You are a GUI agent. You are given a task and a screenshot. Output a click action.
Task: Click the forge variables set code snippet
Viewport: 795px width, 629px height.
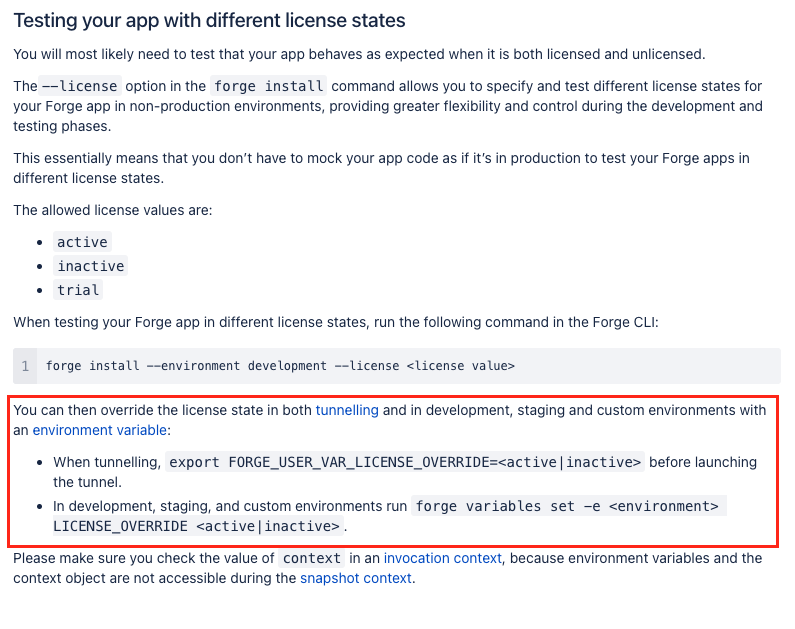click(x=567, y=506)
